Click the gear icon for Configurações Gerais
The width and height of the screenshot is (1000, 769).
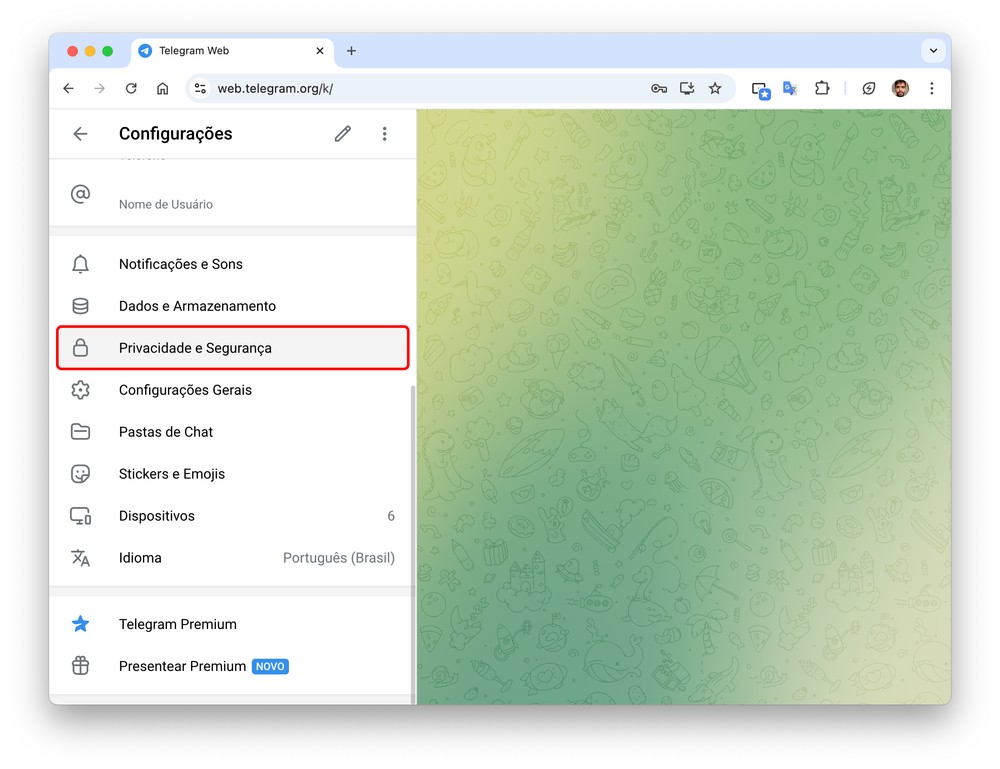81,390
